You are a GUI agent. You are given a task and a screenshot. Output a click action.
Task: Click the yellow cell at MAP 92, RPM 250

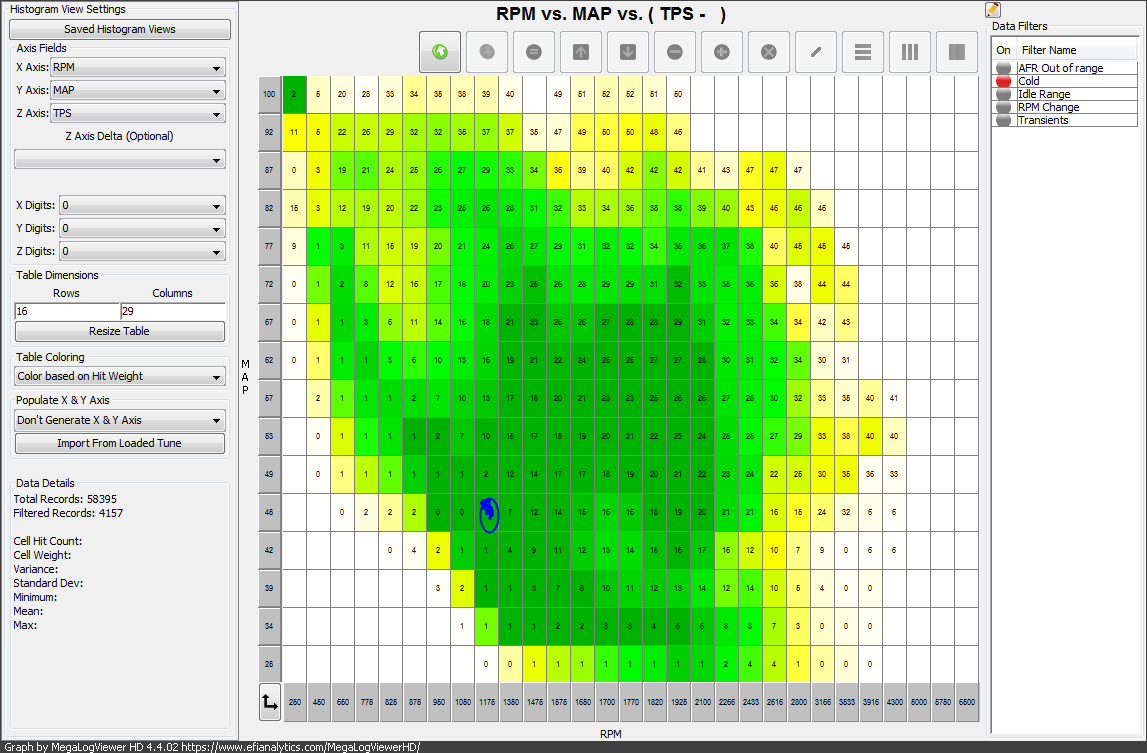click(x=294, y=132)
